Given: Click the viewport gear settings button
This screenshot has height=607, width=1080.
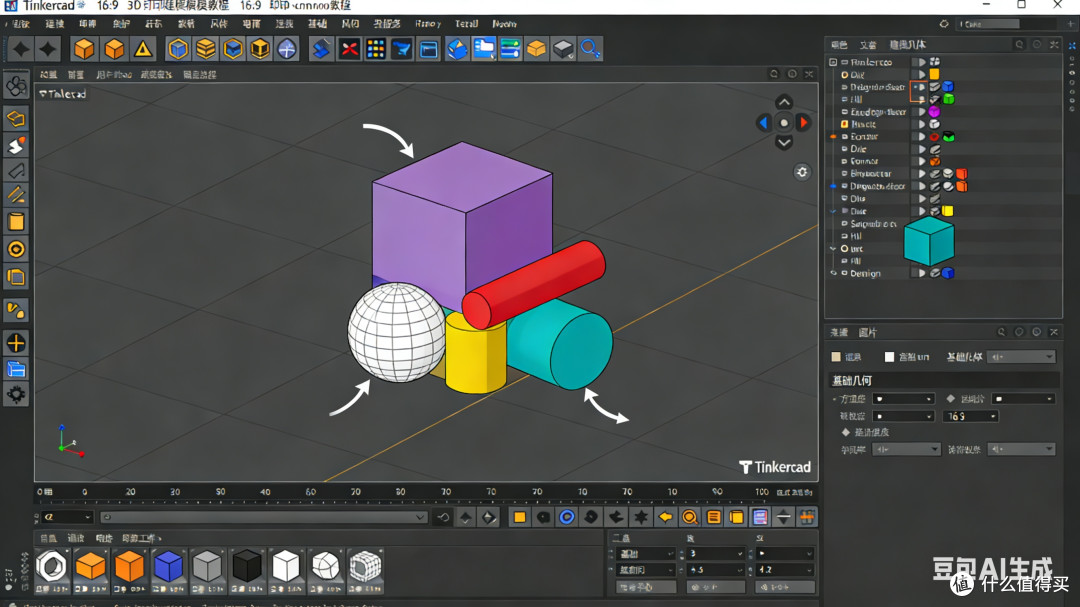Looking at the screenshot, I should pos(802,172).
